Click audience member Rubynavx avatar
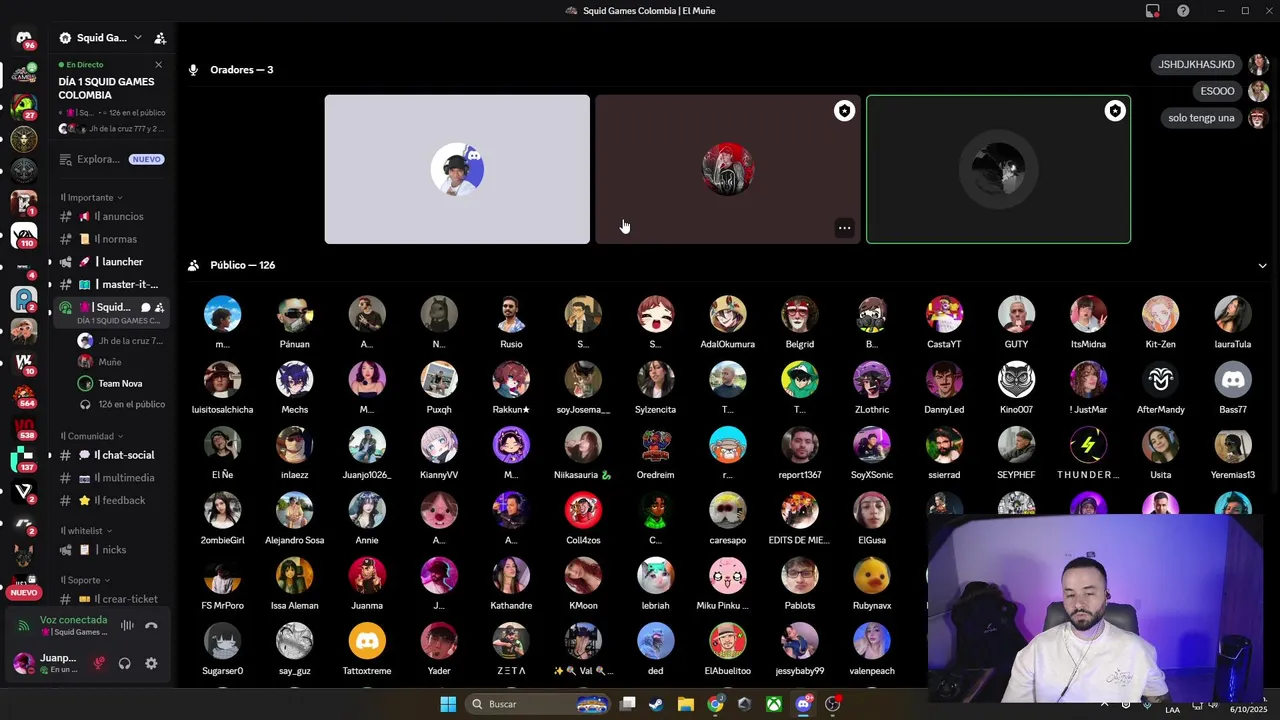The width and height of the screenshot is (1280, 720). pyautogui.click(x=872, y=576)
